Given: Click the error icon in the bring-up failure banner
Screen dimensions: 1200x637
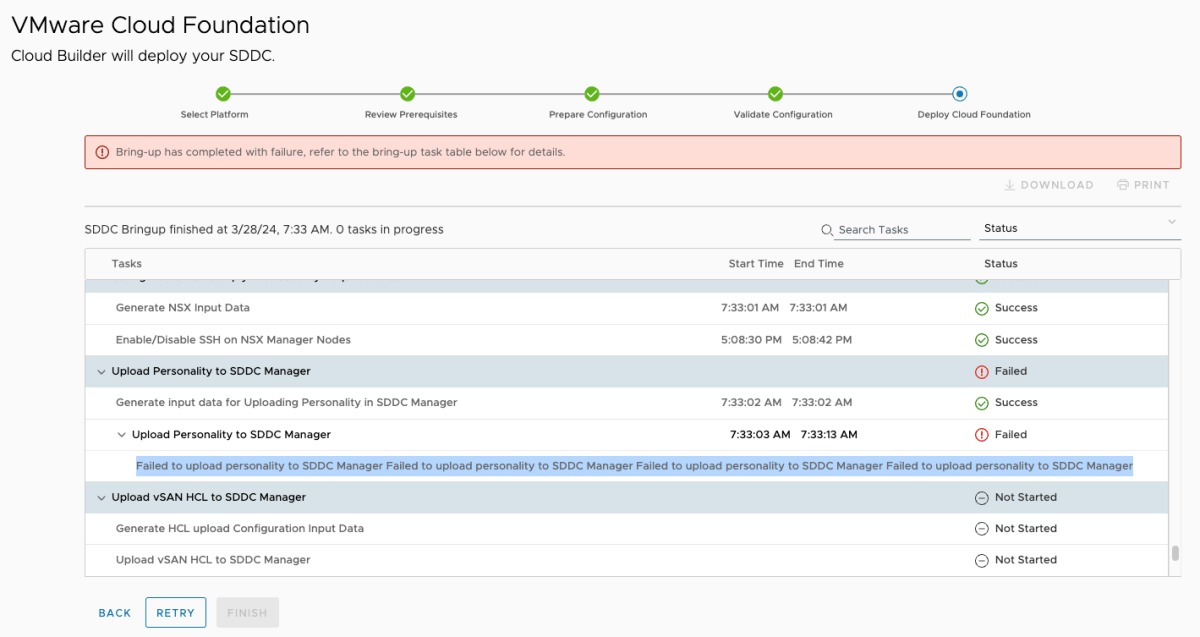Looking at the screenshot, I should click(102, 153).
